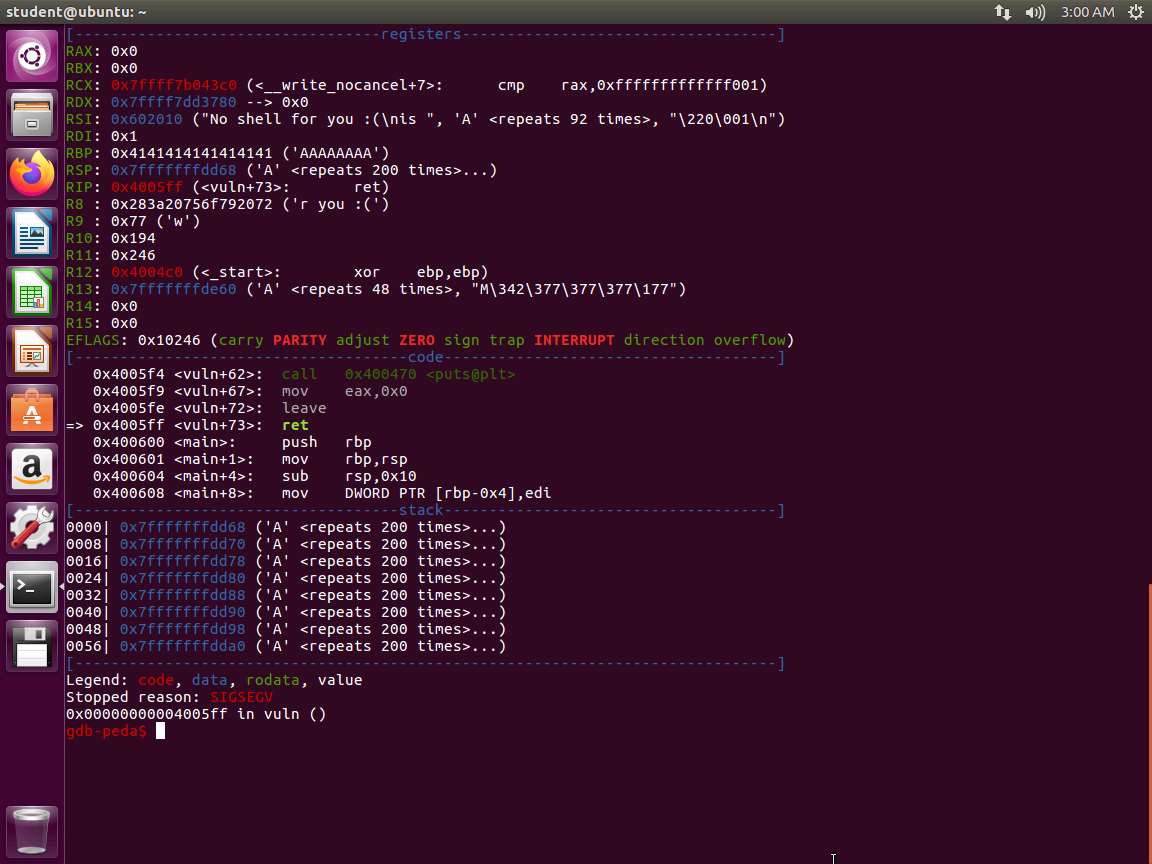Select the Terminal launcher icon
The height and width of the screenshot is (864, 1152).
[x=32, y=587]
